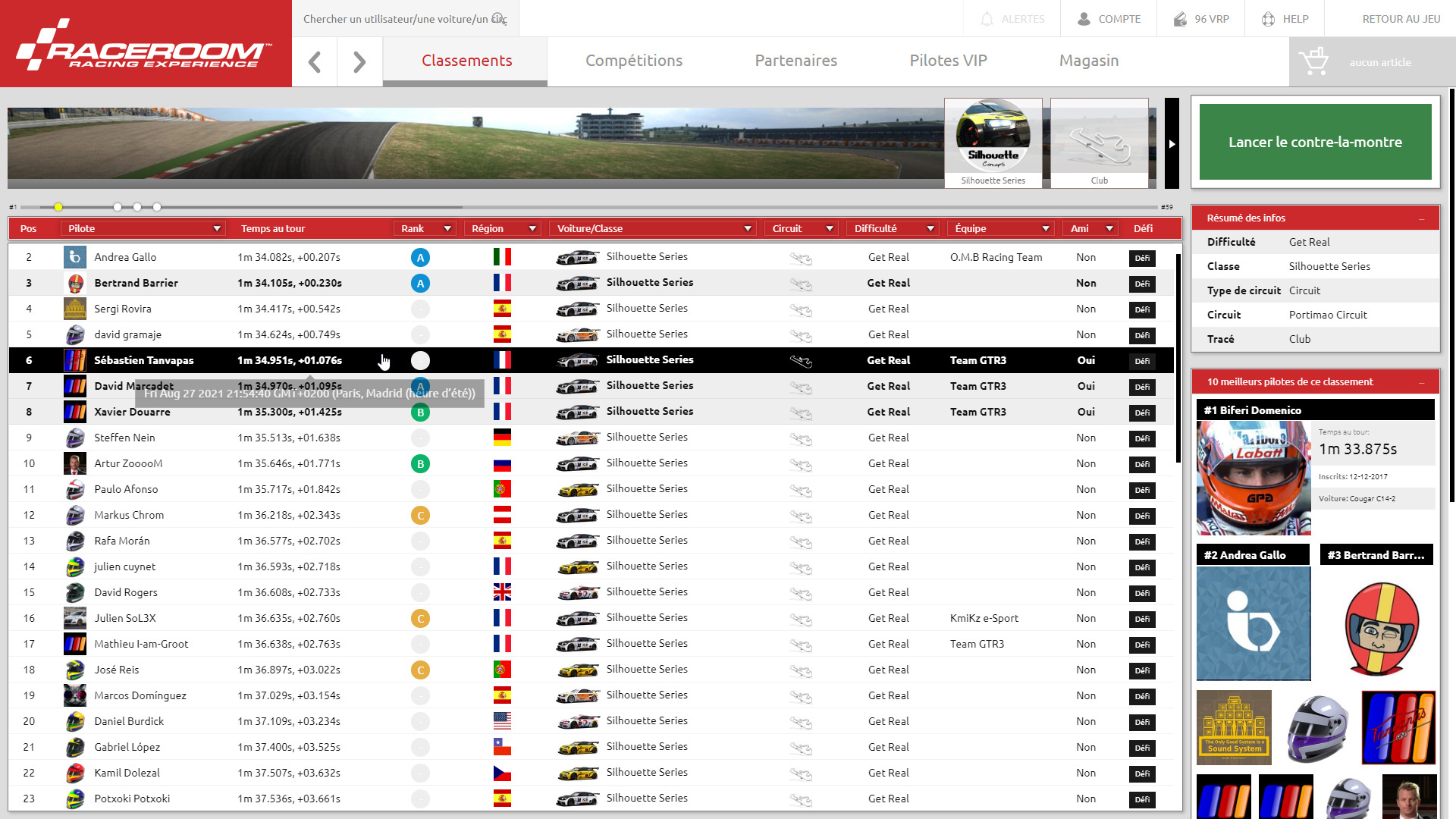Click UK flag in David Rogers row
Screen dimensions: 1456x819
502,592
